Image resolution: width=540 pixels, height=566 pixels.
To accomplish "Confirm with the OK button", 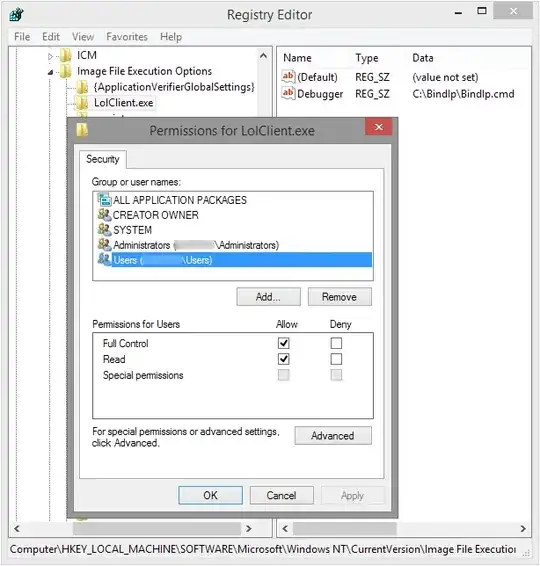I will pyautogui.click(x=210, y=495).
